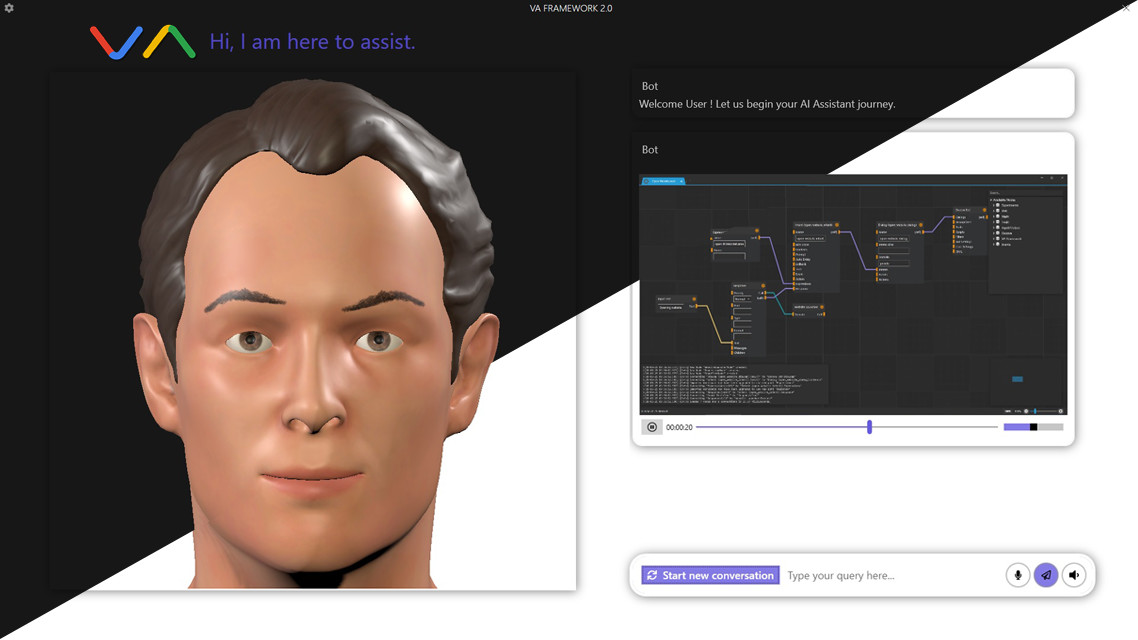Send the query with paper plane icon
The width and height of the screenshot is (1138, 640).
[1045, 575]
